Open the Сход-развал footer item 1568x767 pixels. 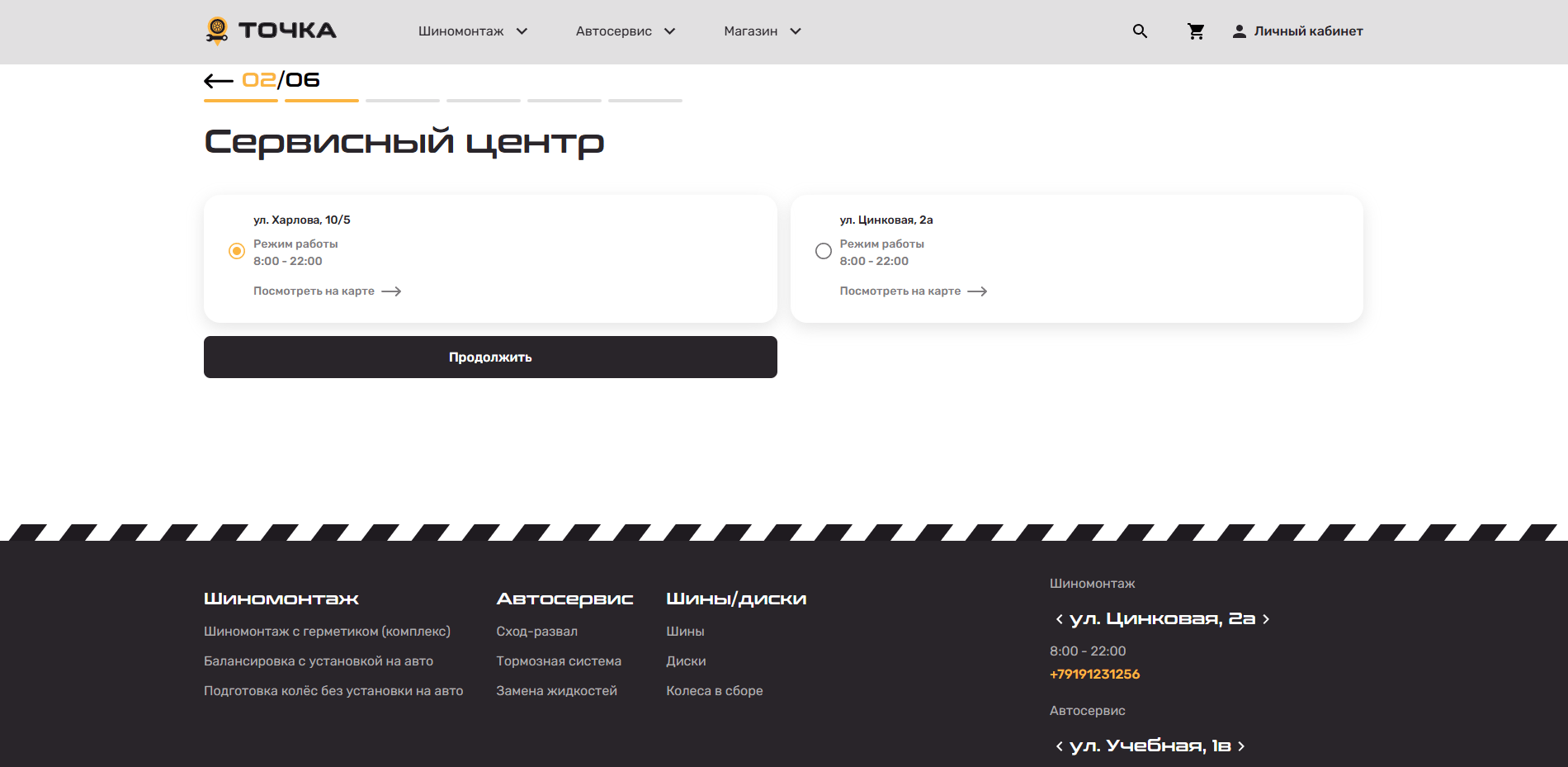(x=536, y=632)
